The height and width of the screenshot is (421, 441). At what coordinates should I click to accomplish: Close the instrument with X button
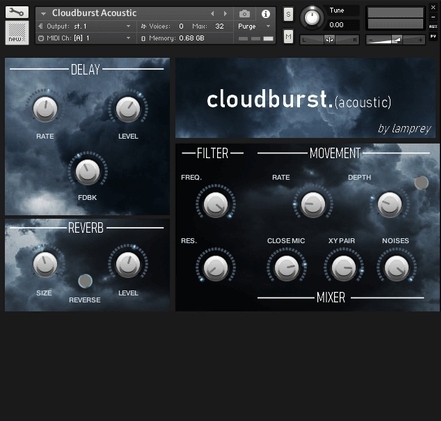(x=433, y=7)
